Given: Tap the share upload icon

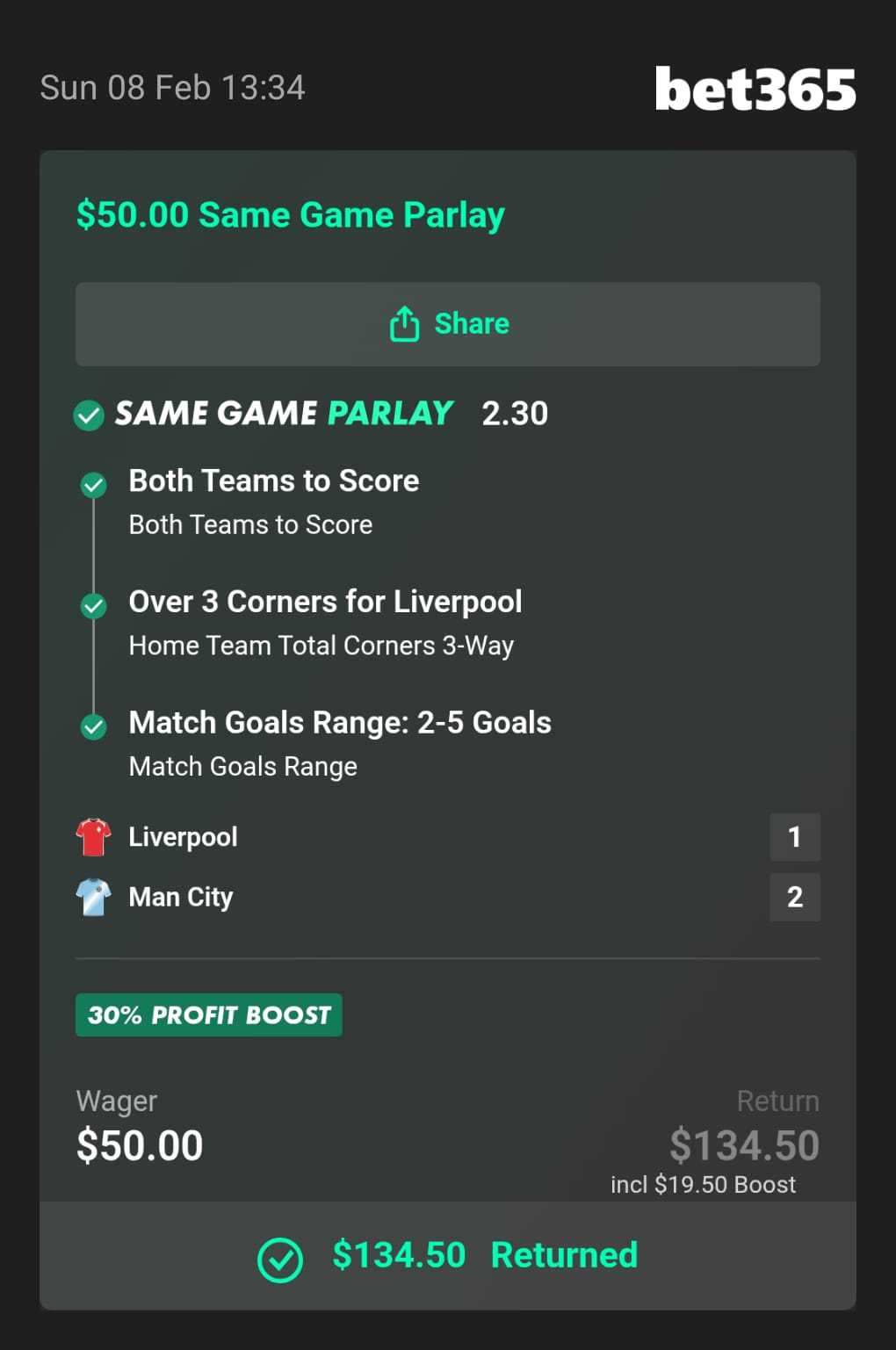Looking at the screenshot, I should [404, 324].
